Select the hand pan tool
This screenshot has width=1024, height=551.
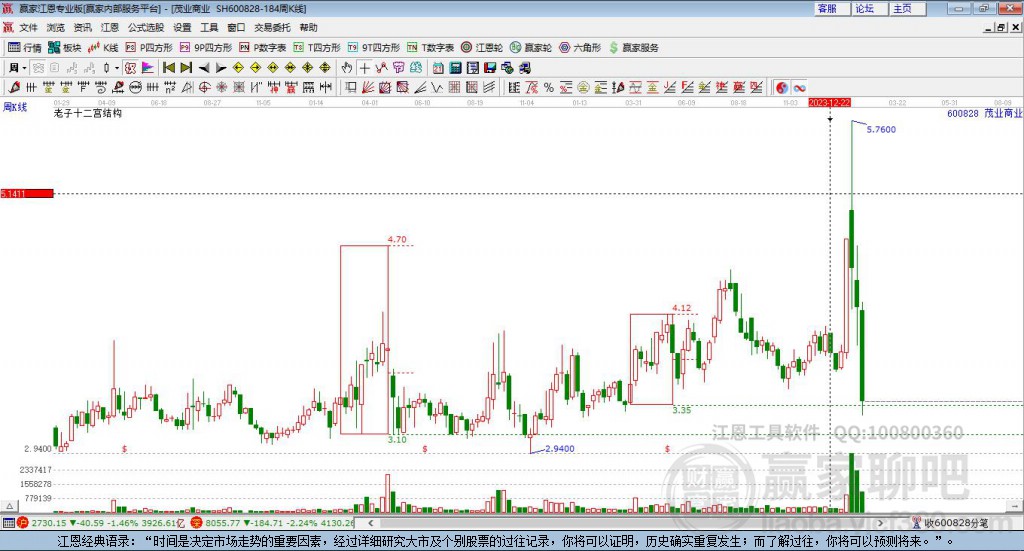pos(347,68)
